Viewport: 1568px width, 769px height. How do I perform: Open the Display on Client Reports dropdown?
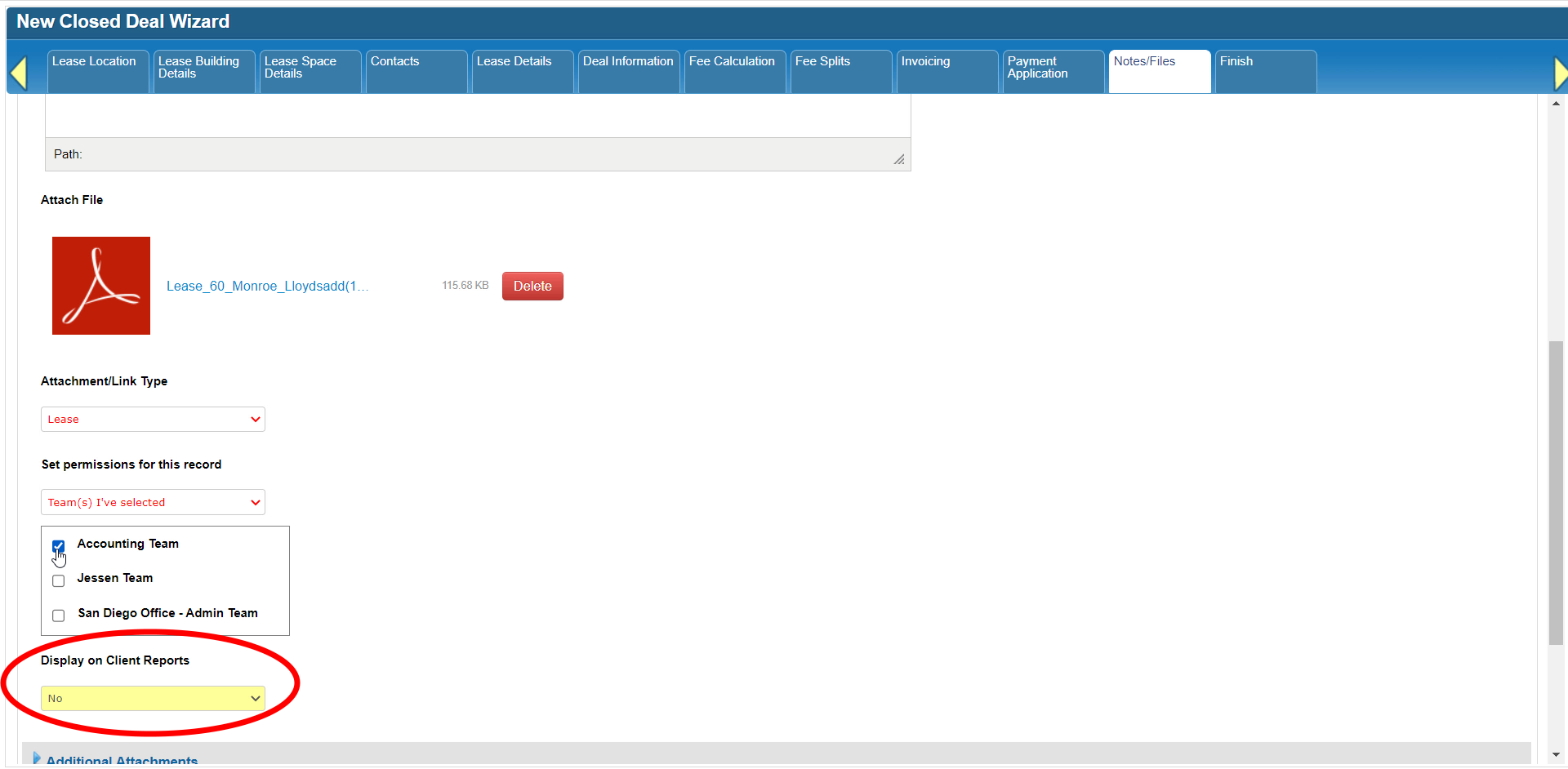point(153,699)
